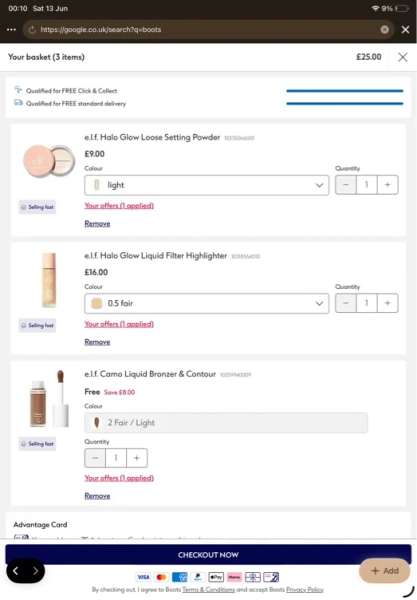Clear the URL with the round x icon

point(384,29)
